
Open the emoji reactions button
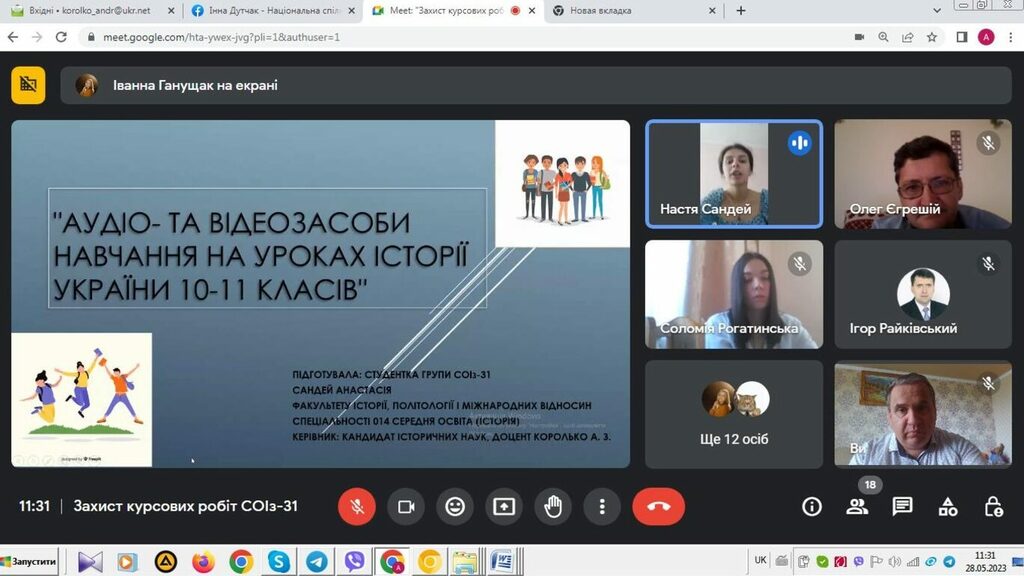point(455,507)
